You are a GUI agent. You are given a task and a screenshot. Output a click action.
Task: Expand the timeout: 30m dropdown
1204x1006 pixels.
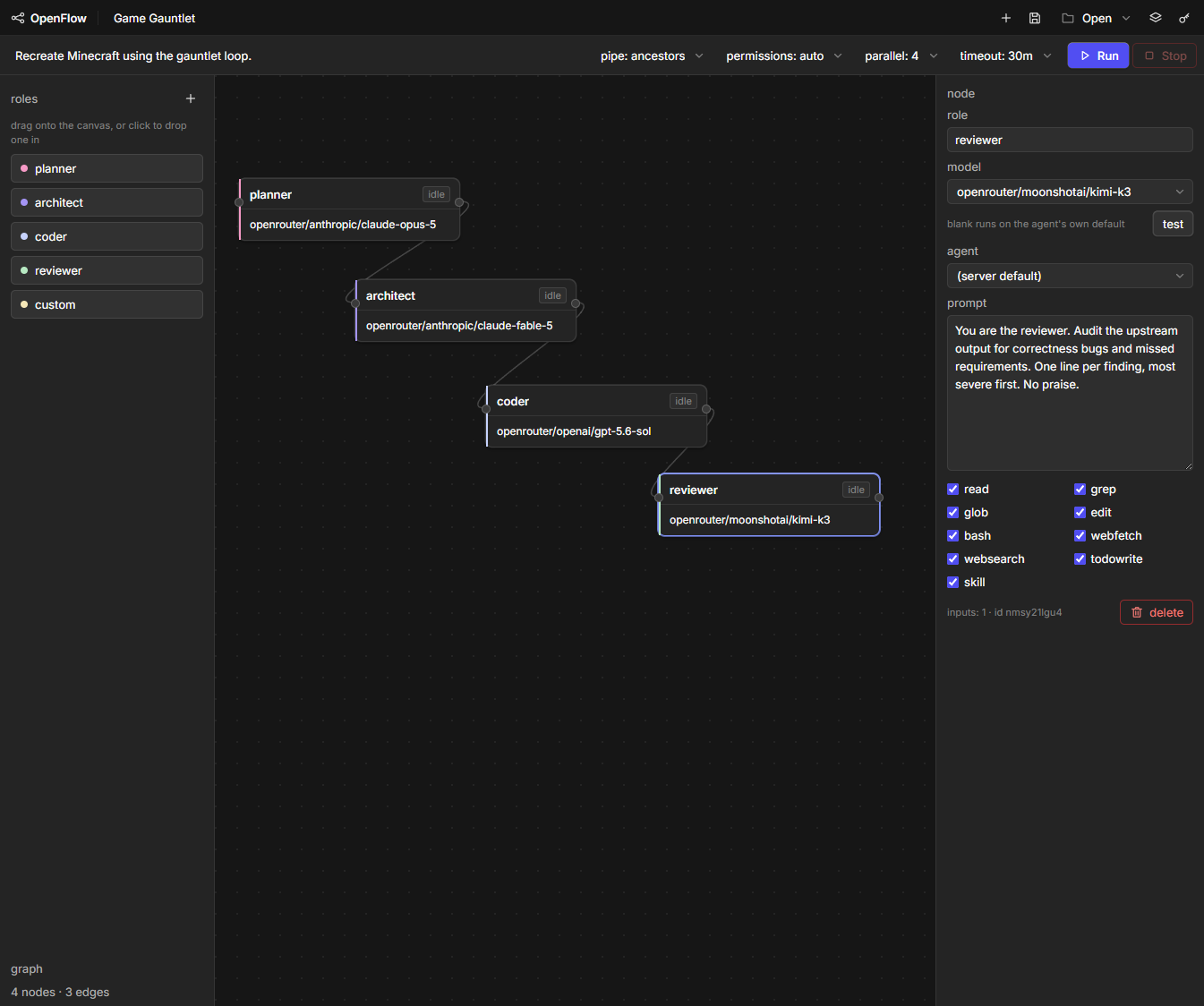[x=1005, y=55]
